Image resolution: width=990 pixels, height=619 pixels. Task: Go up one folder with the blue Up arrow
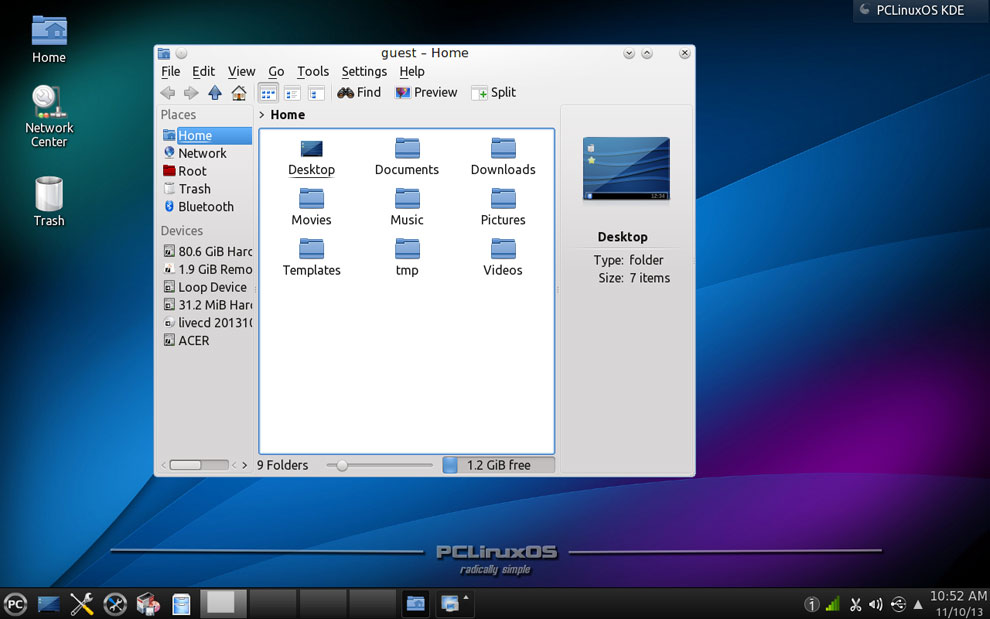click(215, 93)
